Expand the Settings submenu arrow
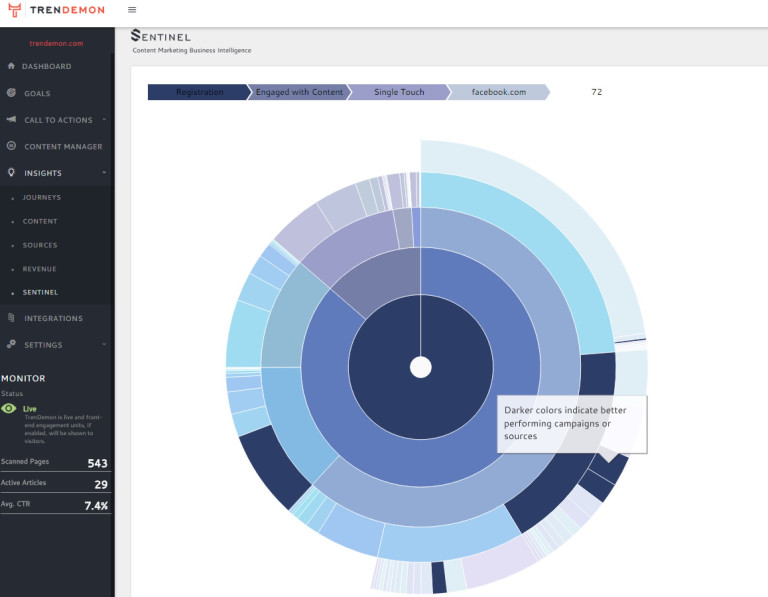Image resolution: width=768 pixels, height=597 pixels. (x=104, y=344)
